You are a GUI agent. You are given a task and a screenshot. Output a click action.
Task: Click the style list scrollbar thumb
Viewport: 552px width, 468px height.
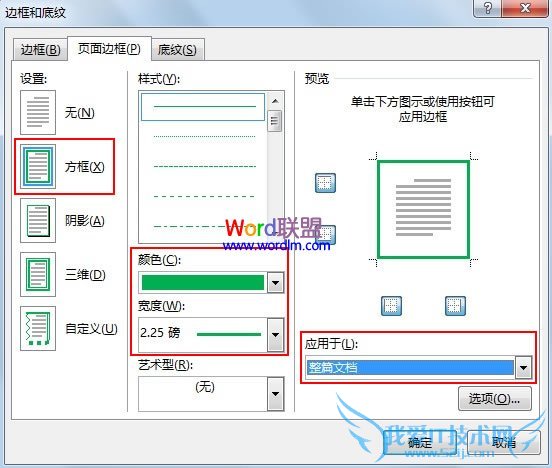click(275, 121)
